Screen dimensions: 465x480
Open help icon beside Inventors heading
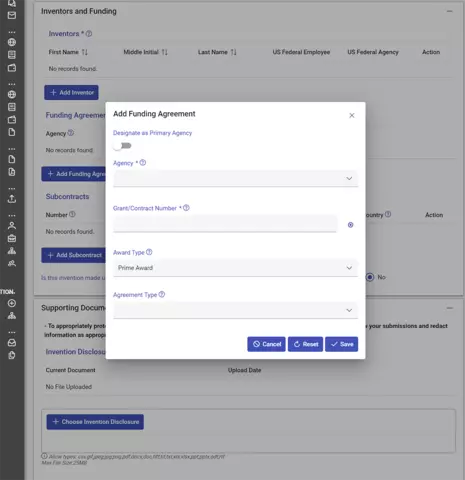pyautogui.click(x=89, y=34)
